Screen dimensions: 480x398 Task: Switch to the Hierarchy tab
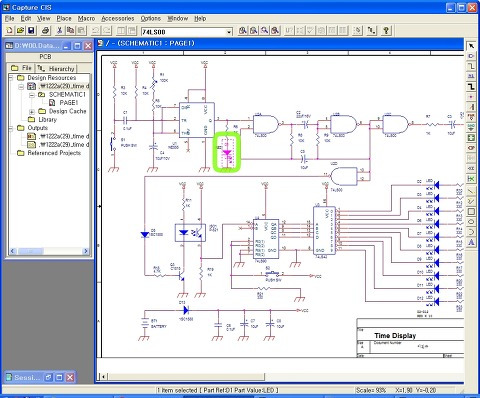(56, 68)
